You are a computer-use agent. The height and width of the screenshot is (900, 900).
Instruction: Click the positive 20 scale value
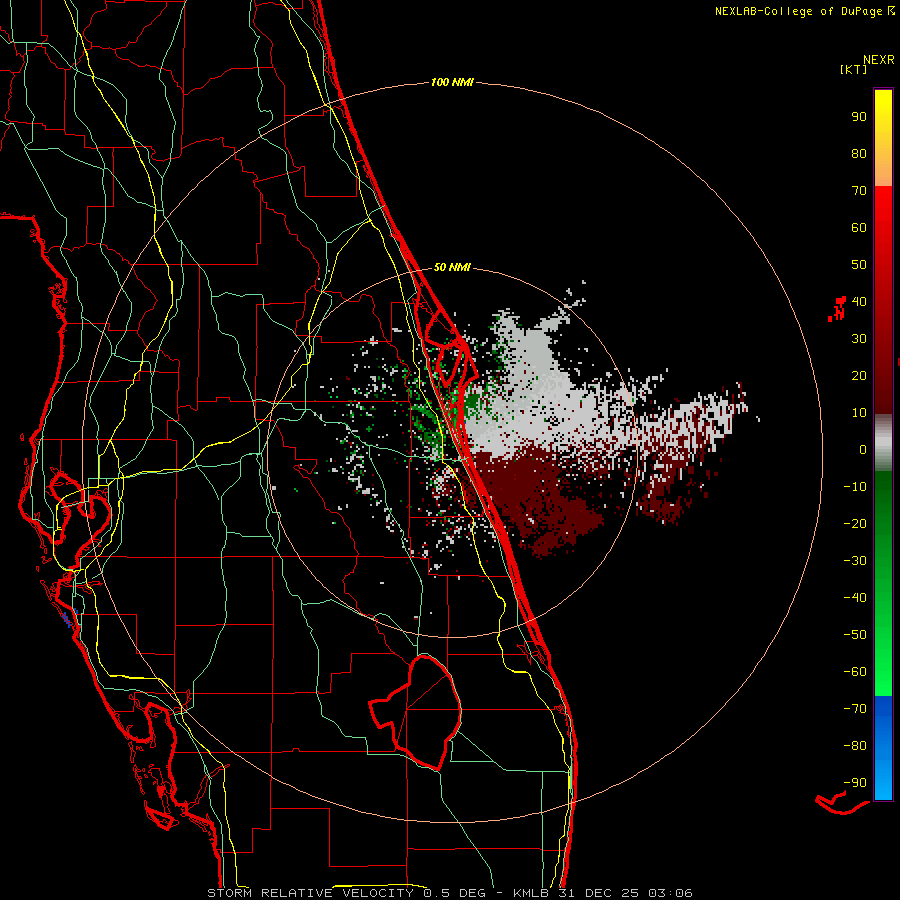859,376
